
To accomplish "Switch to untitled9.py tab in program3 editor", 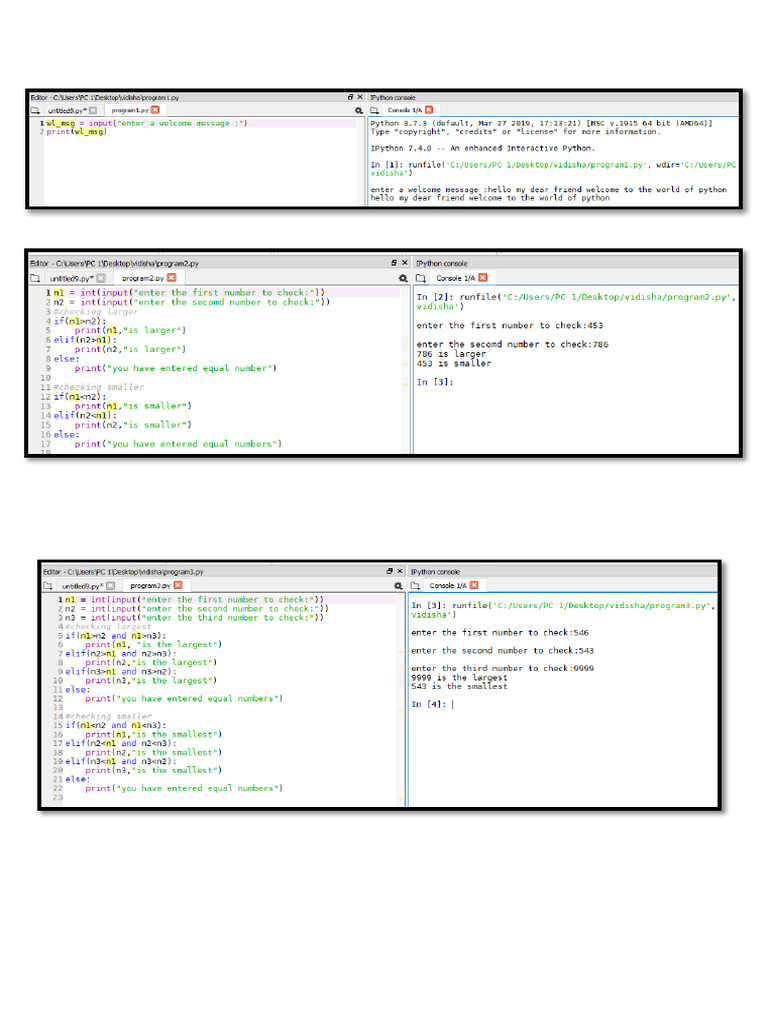I will [x=81, y=586].
